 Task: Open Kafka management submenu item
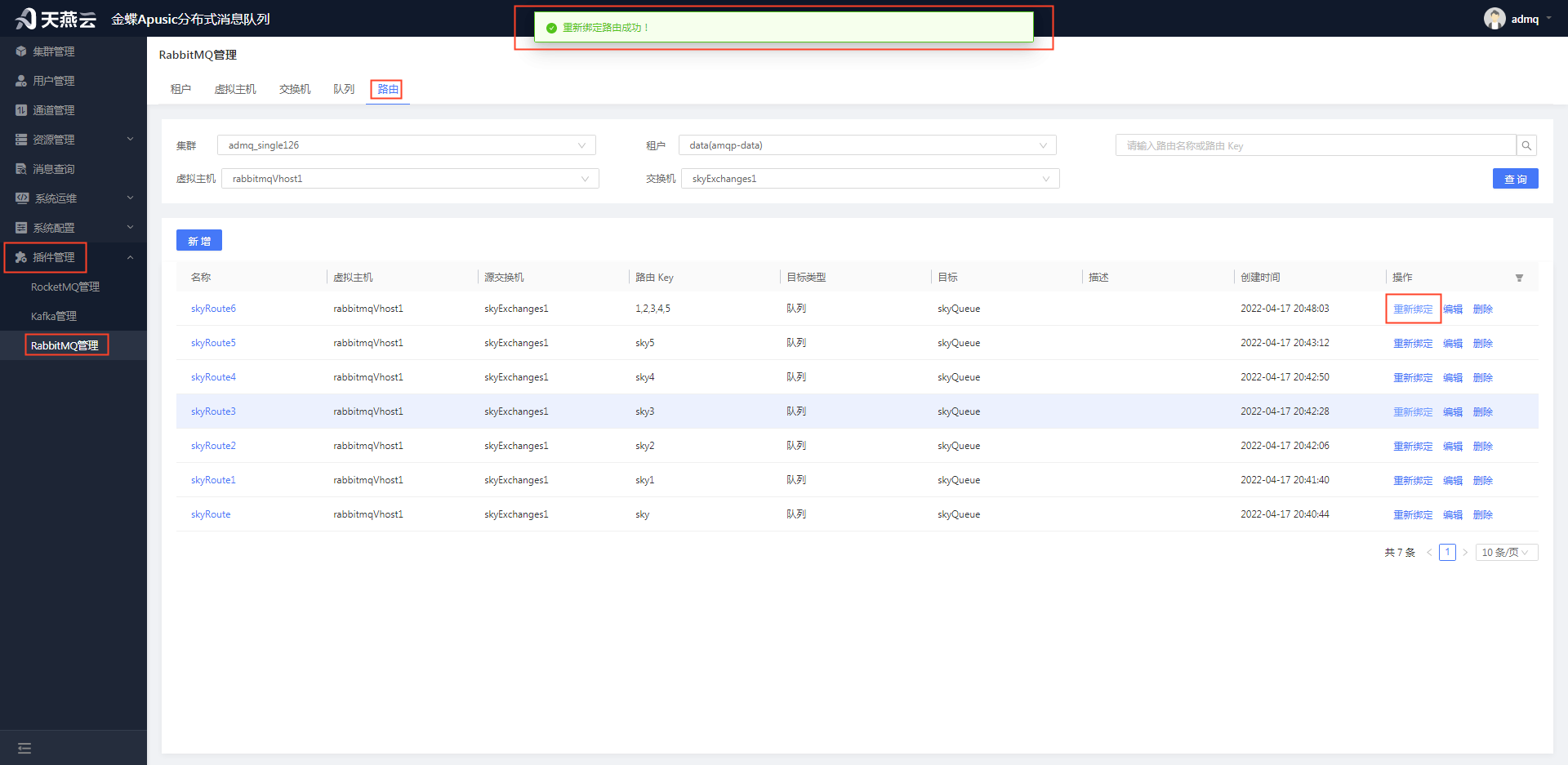click(x=54, y=316)
